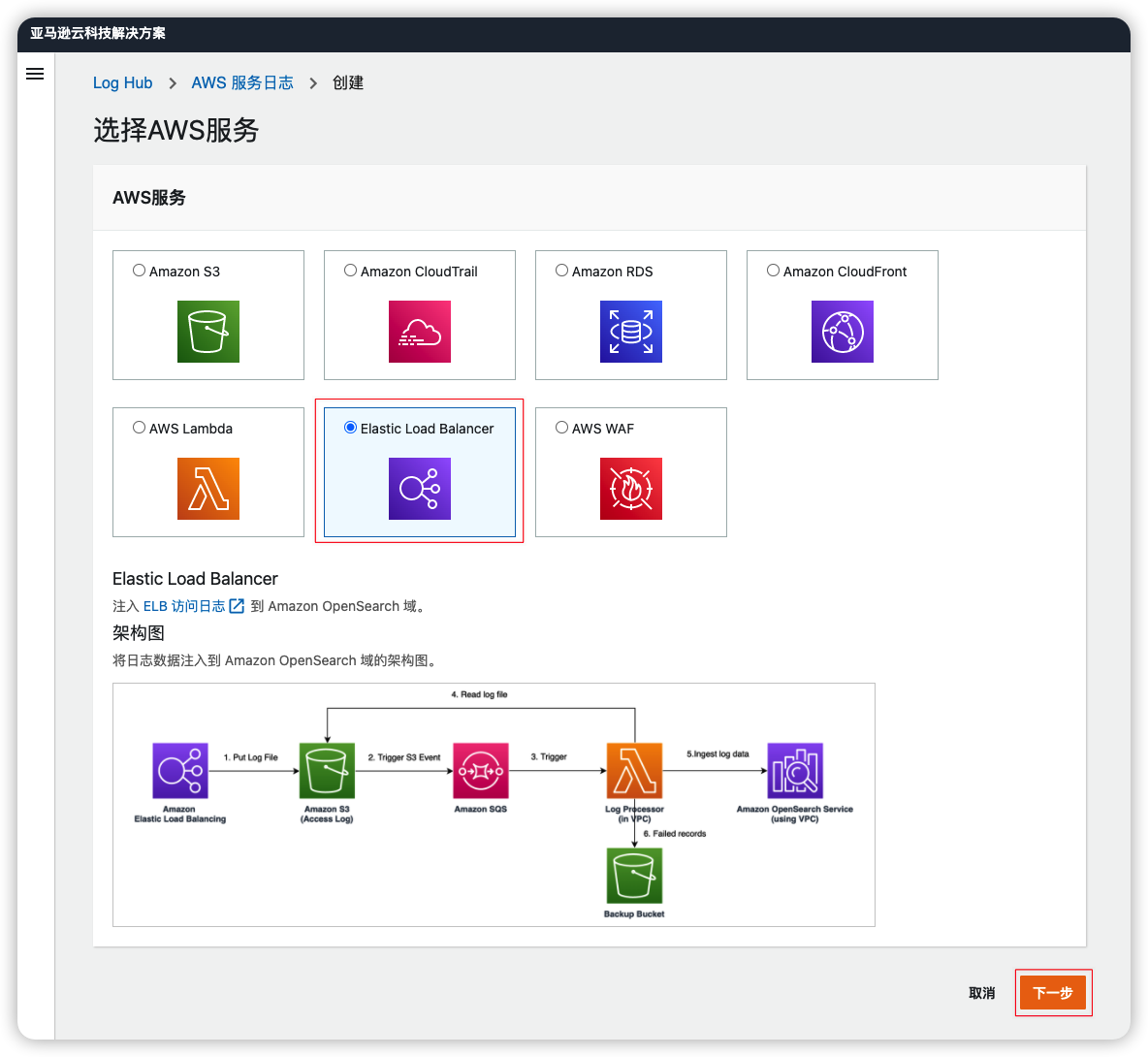Viewport: 1148px width, 1057px height.
Task: Click the '5.Ingest log data' diagram label
Action: [x=717, y=753]
